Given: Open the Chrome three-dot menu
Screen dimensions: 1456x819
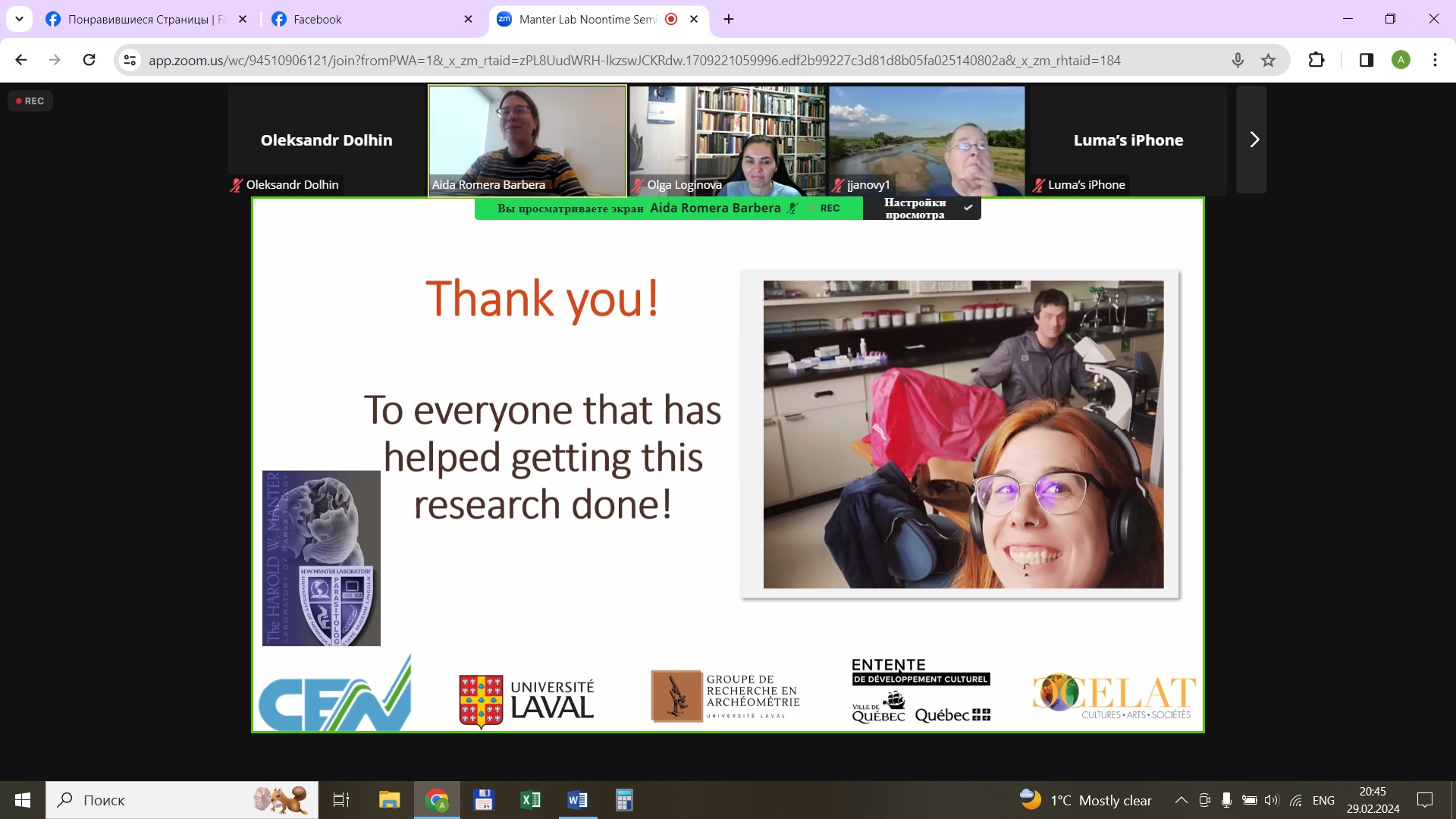Looking at the screenshot, I should [1435, 60].
